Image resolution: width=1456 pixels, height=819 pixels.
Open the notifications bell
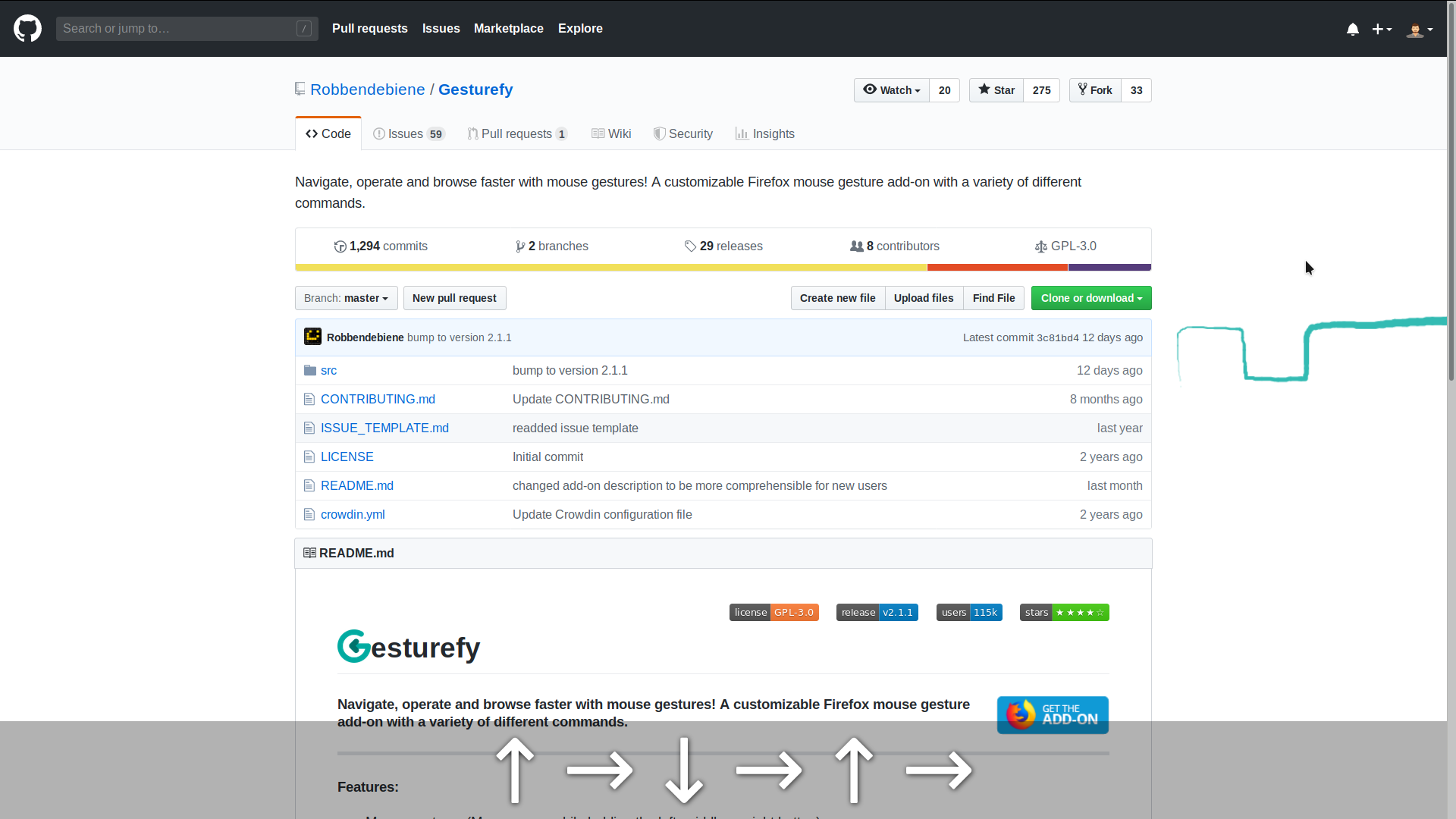pyautogui.click(x=1352, y=29)
